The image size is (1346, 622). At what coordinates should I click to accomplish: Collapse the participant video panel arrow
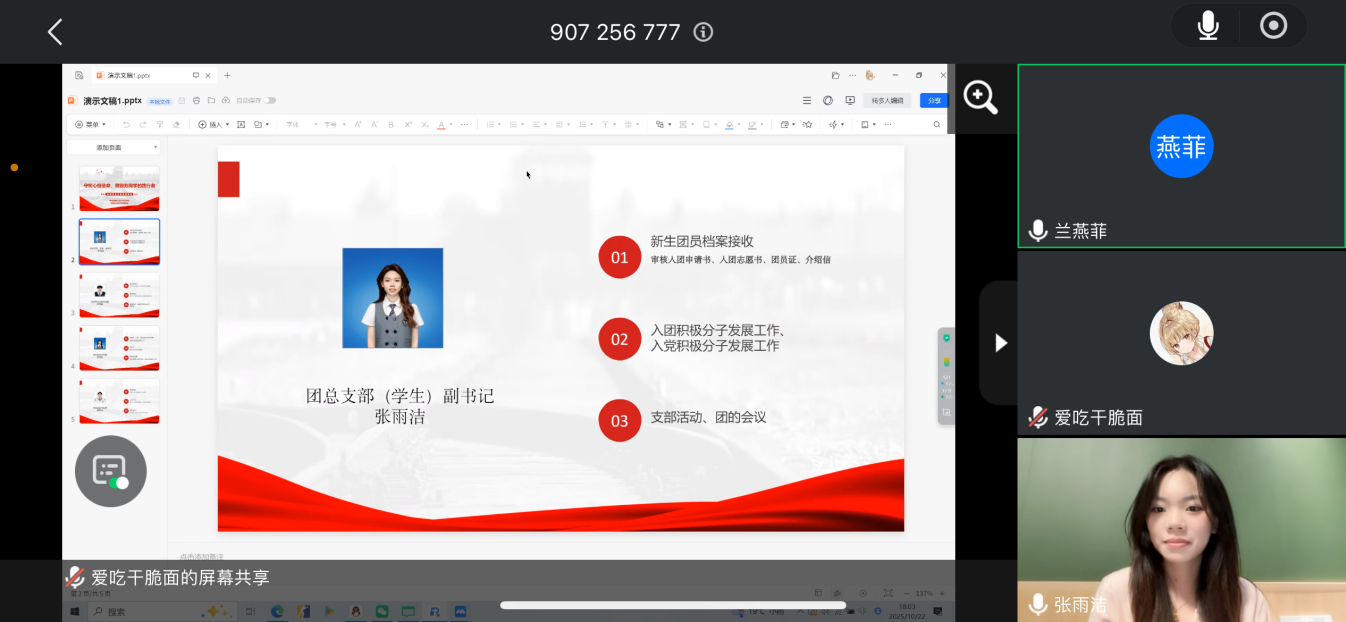point(1000,343)
